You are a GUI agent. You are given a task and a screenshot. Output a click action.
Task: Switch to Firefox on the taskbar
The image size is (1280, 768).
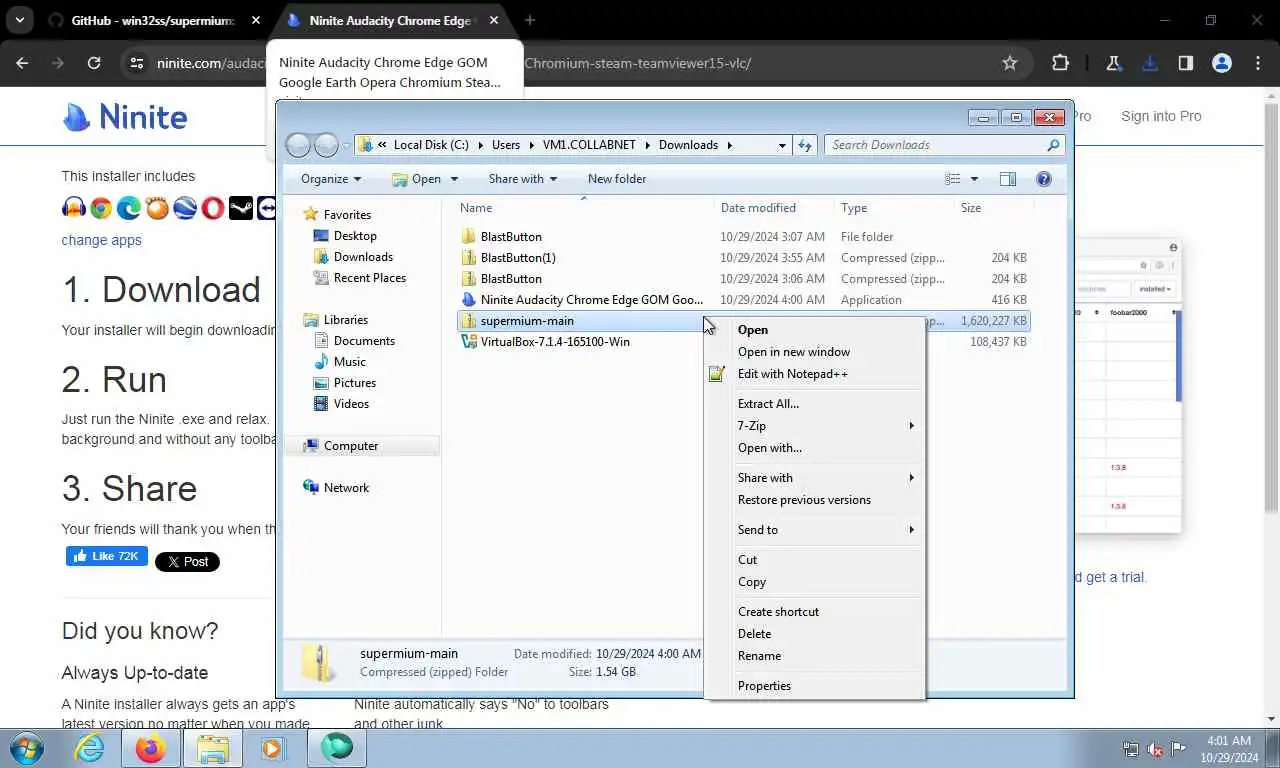pos(151,748)
